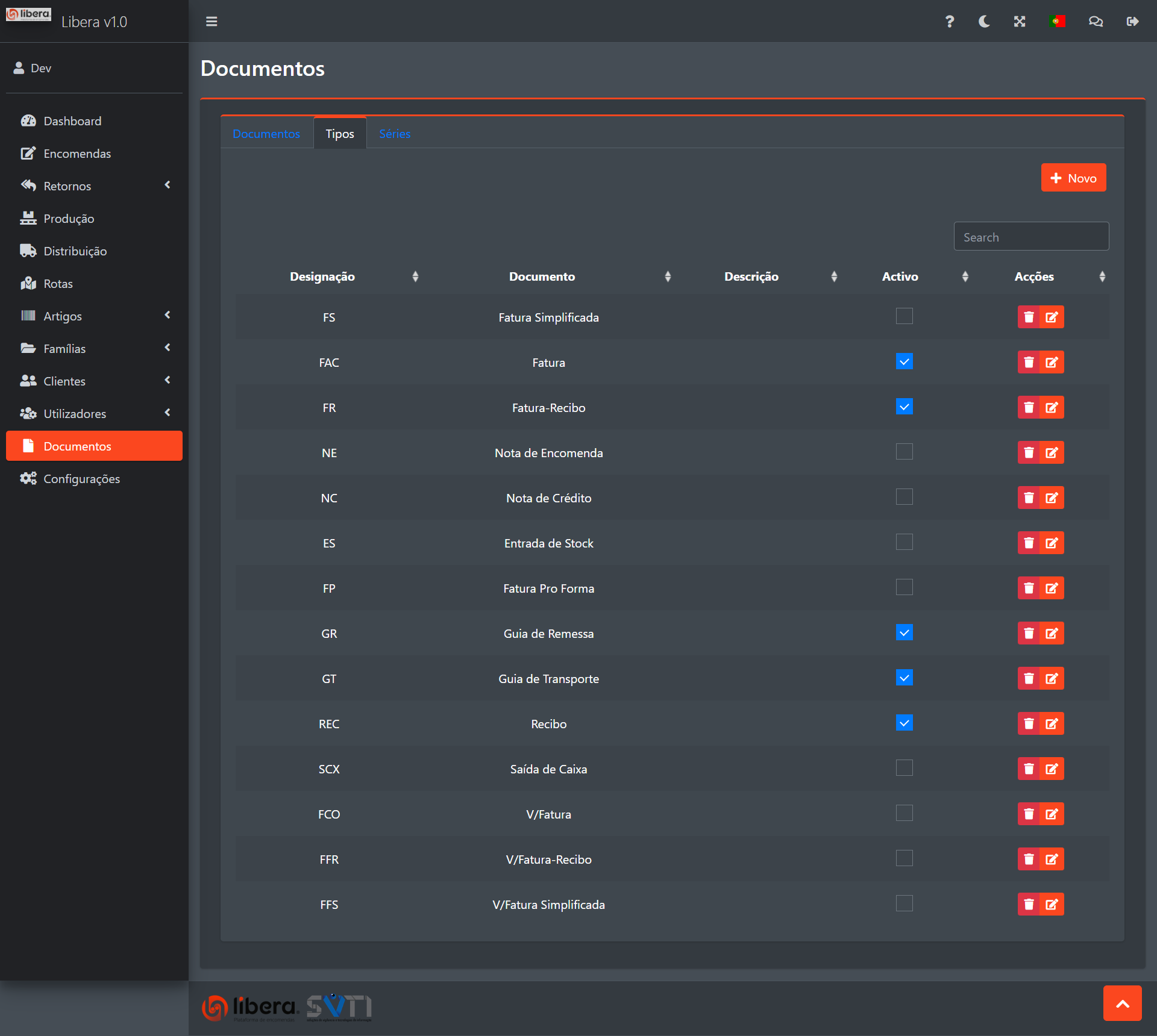The width and height of the screenshot is (1157, 1036).
Task: Click the fullscreen expand icon
Action: (x=1019, y=22)
